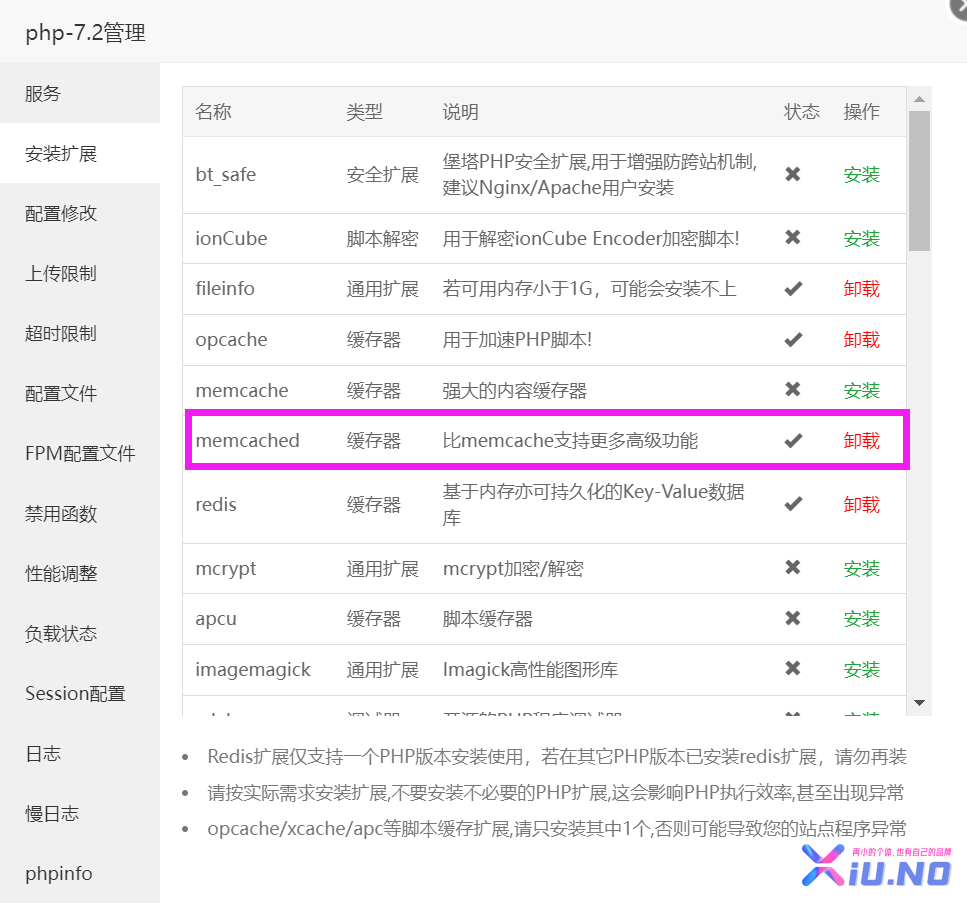
Task: Click the mcrypt extension name
Action: click(226, 569)
